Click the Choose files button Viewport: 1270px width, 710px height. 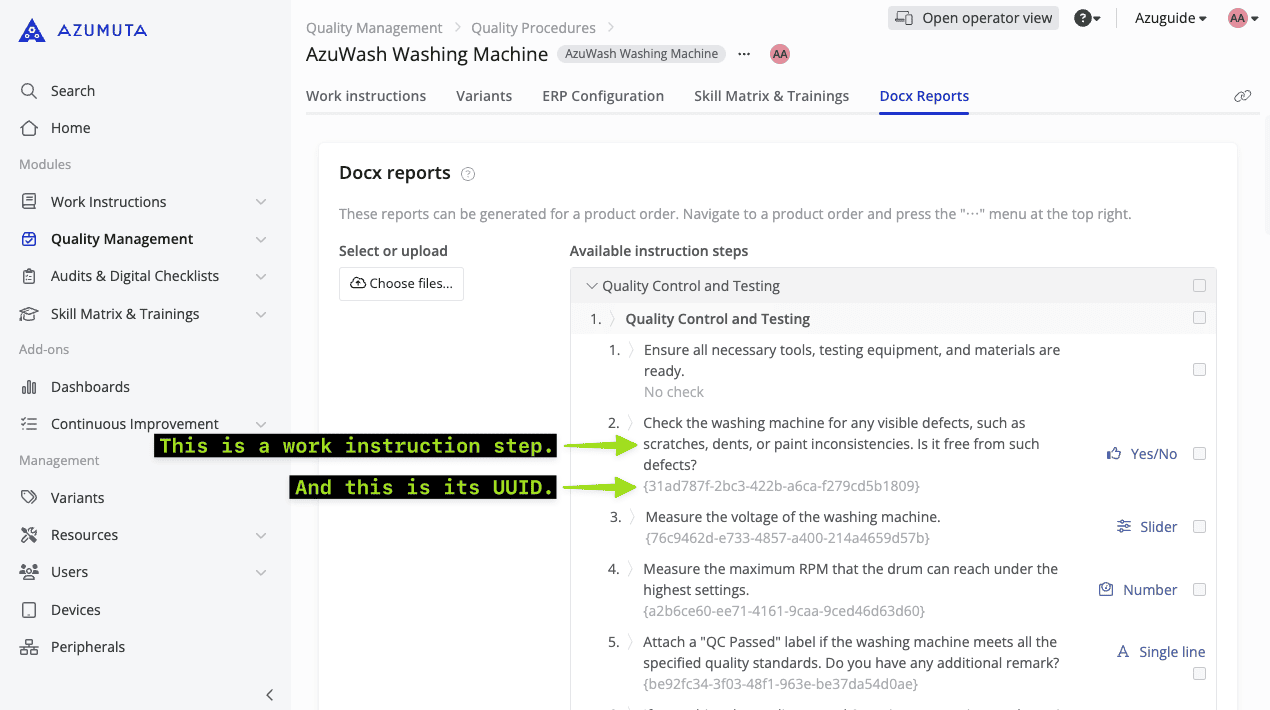(x=401, y=283)
